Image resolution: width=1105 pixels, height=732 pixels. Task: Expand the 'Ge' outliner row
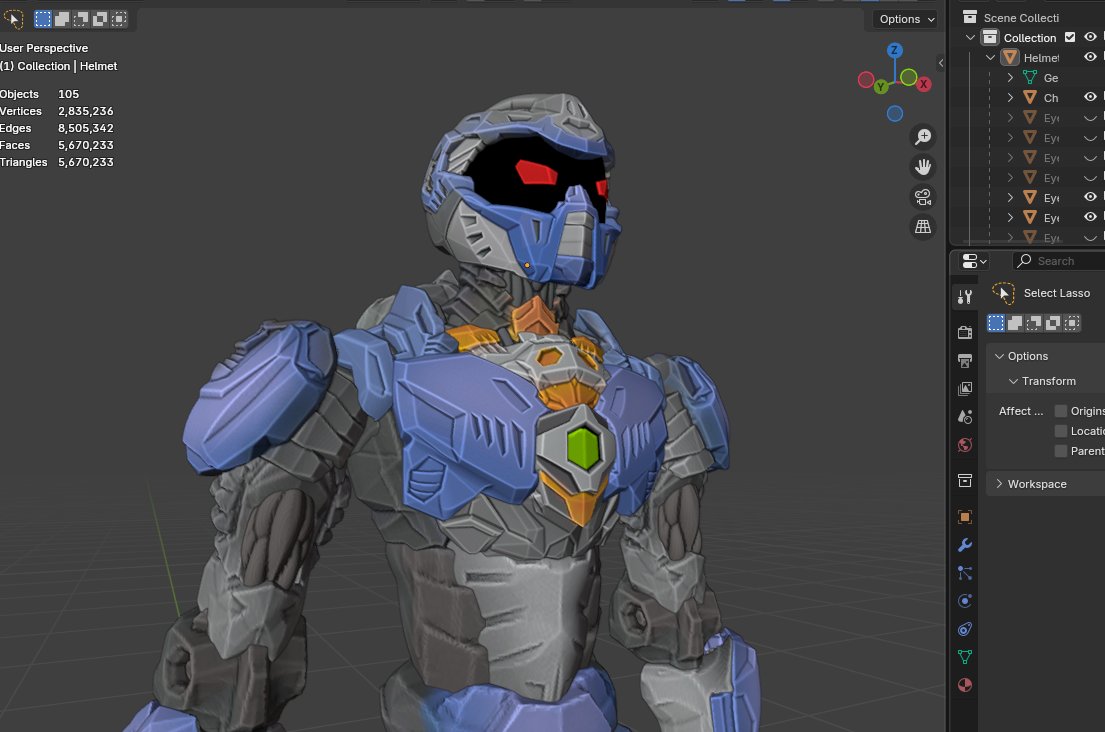pyautogui.click(x=1010, y=77)
